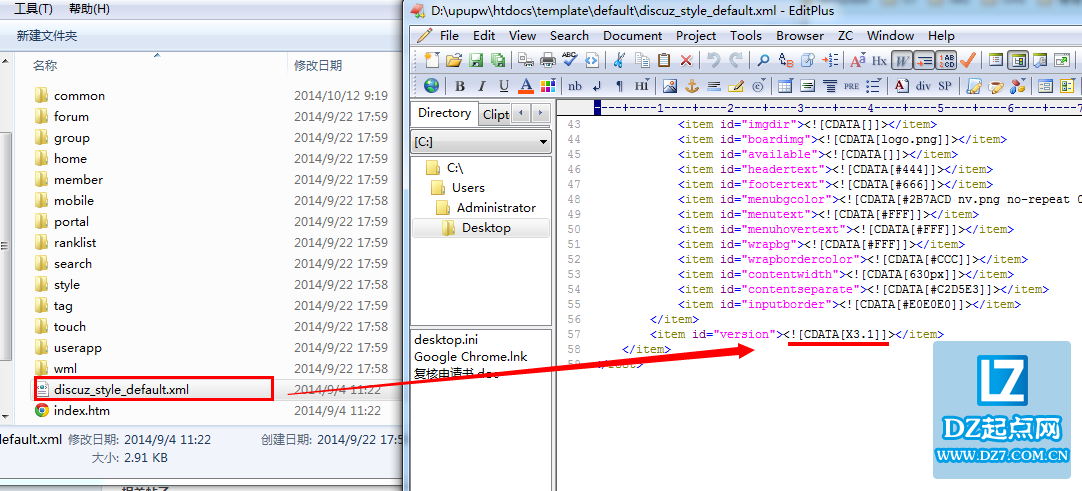Toggle Underline formatting U

coord(504,86)
